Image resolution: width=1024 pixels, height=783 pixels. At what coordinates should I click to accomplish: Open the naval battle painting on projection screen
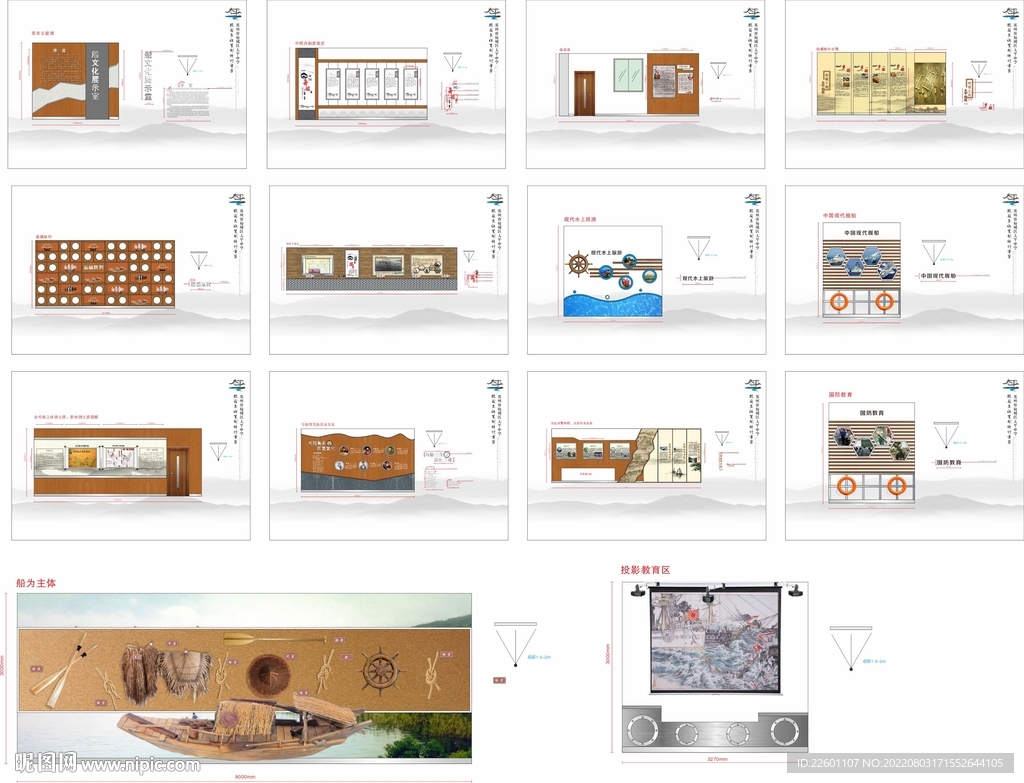[x=714, y=640]
